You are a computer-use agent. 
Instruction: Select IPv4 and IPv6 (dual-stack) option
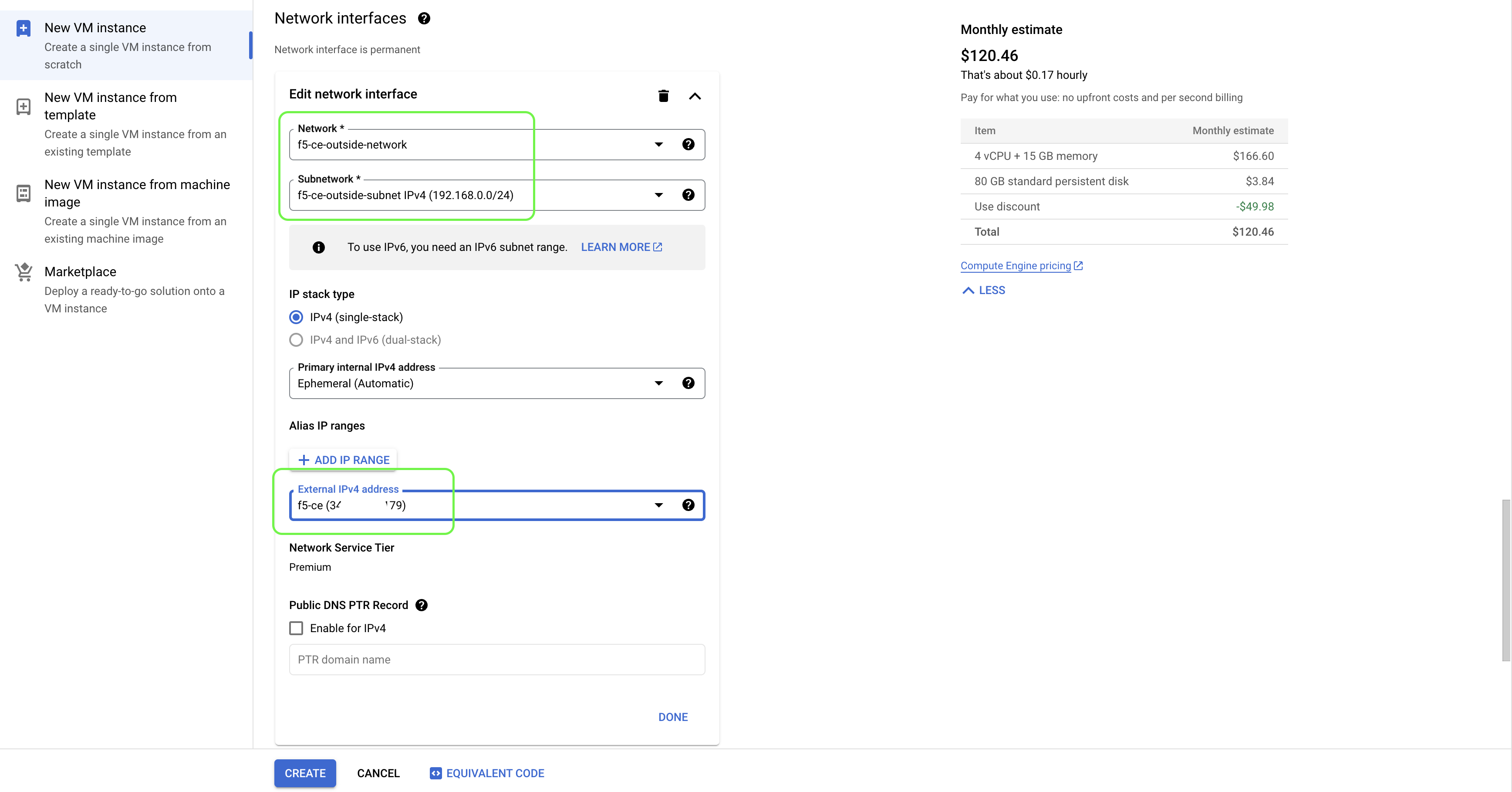(x=297, y=340)
